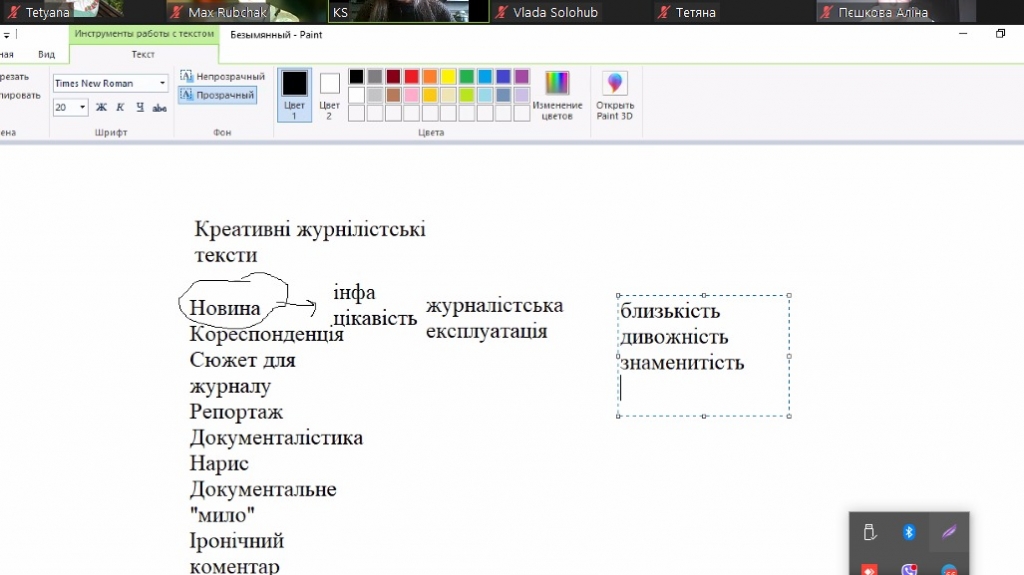Image resolution: width=1024 pixels, height=575 pixels.
Task: Select Прозрачный background option
Action: (217, 95)
